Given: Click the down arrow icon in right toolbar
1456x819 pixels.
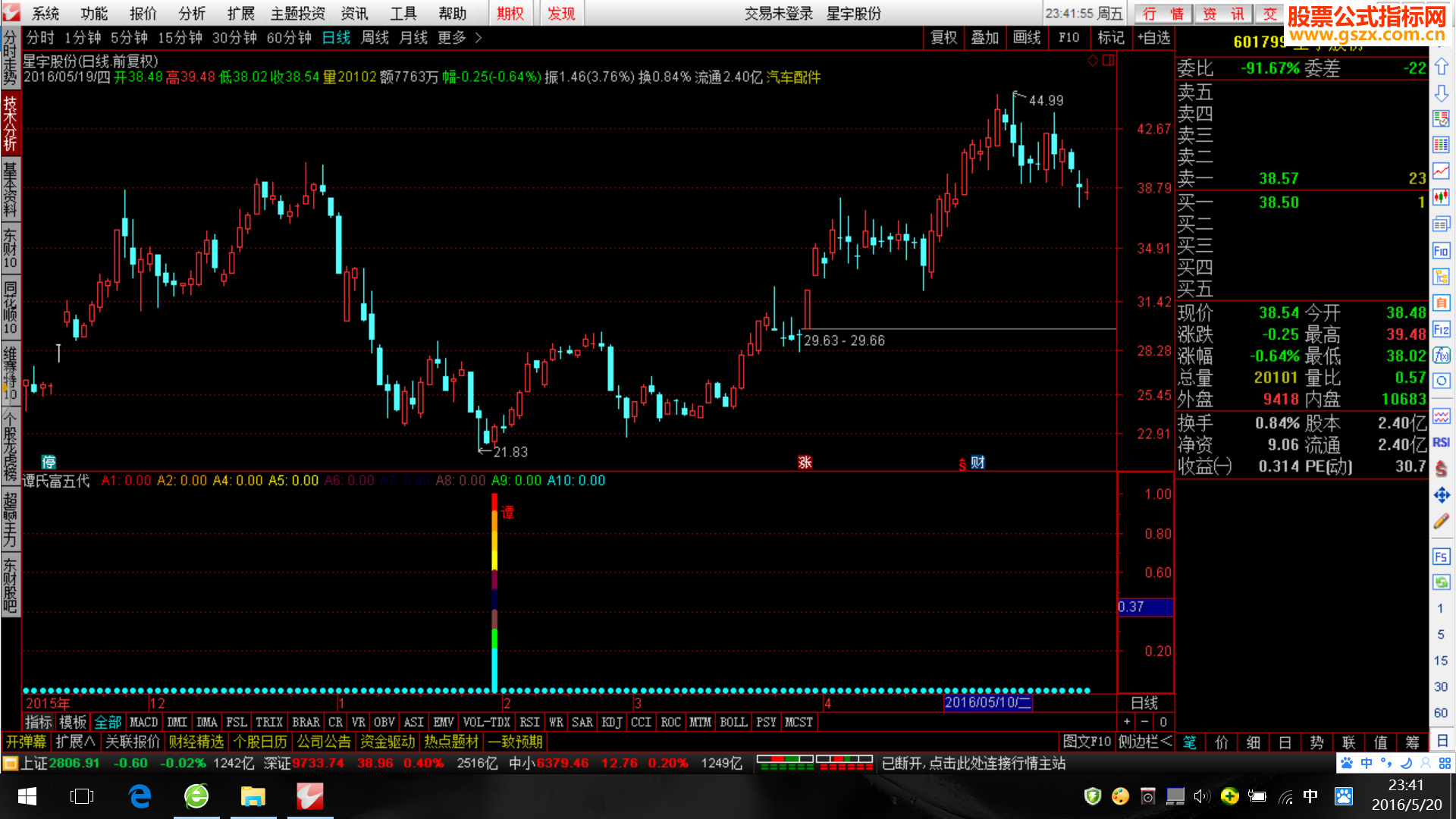Looking at the screenshot, I should (1441, 93).
